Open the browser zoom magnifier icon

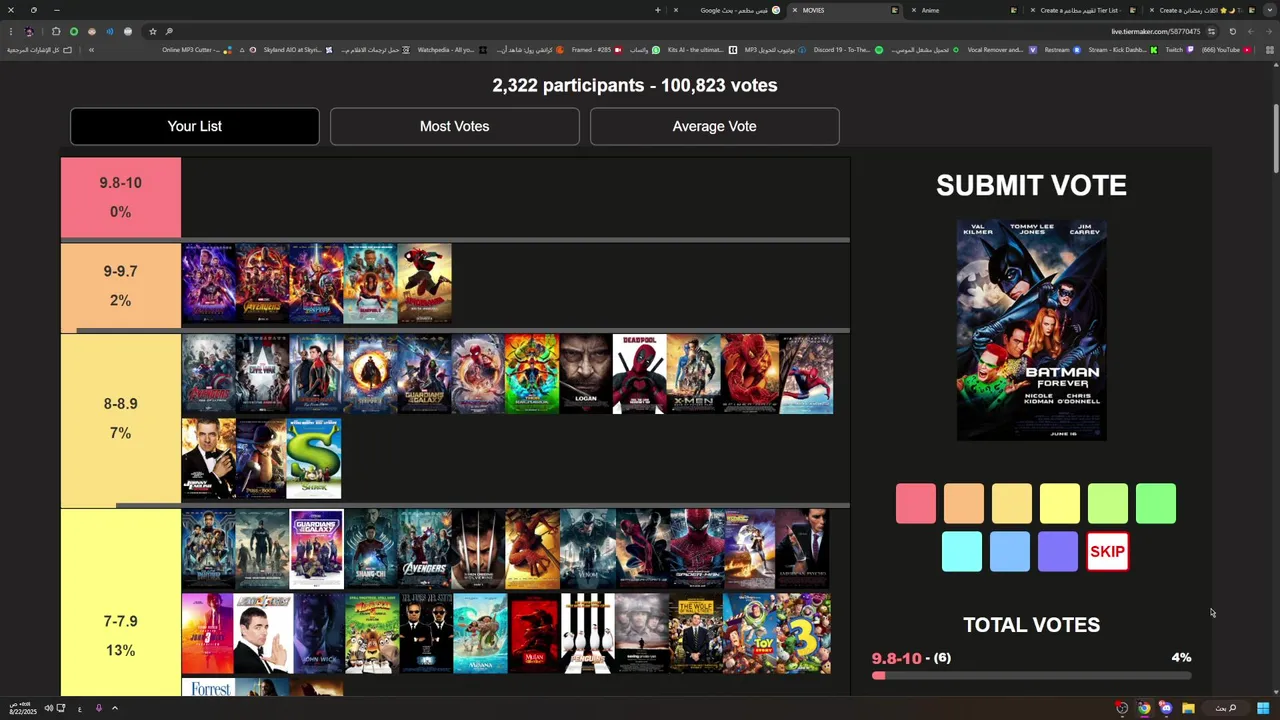point(169,31)
